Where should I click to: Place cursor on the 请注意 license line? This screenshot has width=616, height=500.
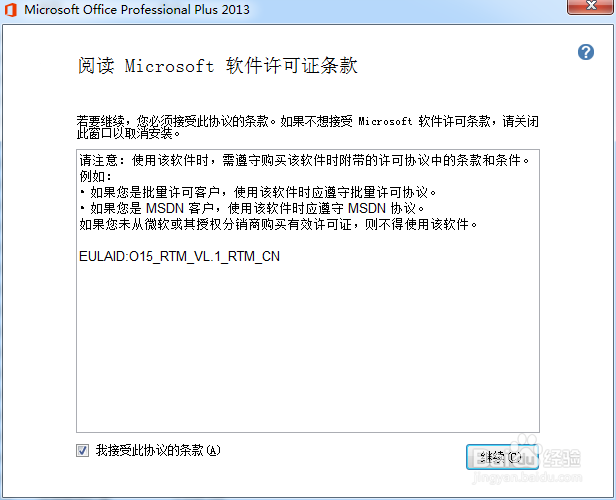pos(305,160)
